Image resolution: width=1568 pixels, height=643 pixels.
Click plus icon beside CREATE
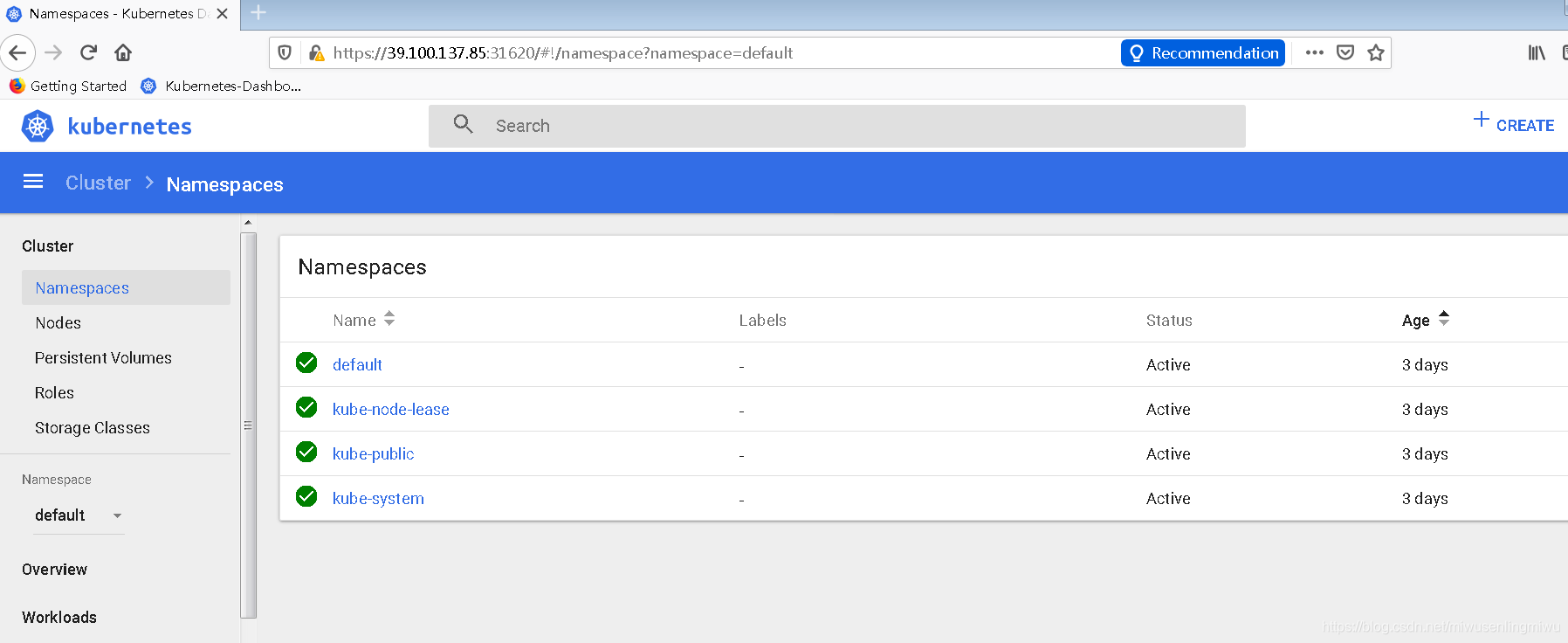point(1482,120)
